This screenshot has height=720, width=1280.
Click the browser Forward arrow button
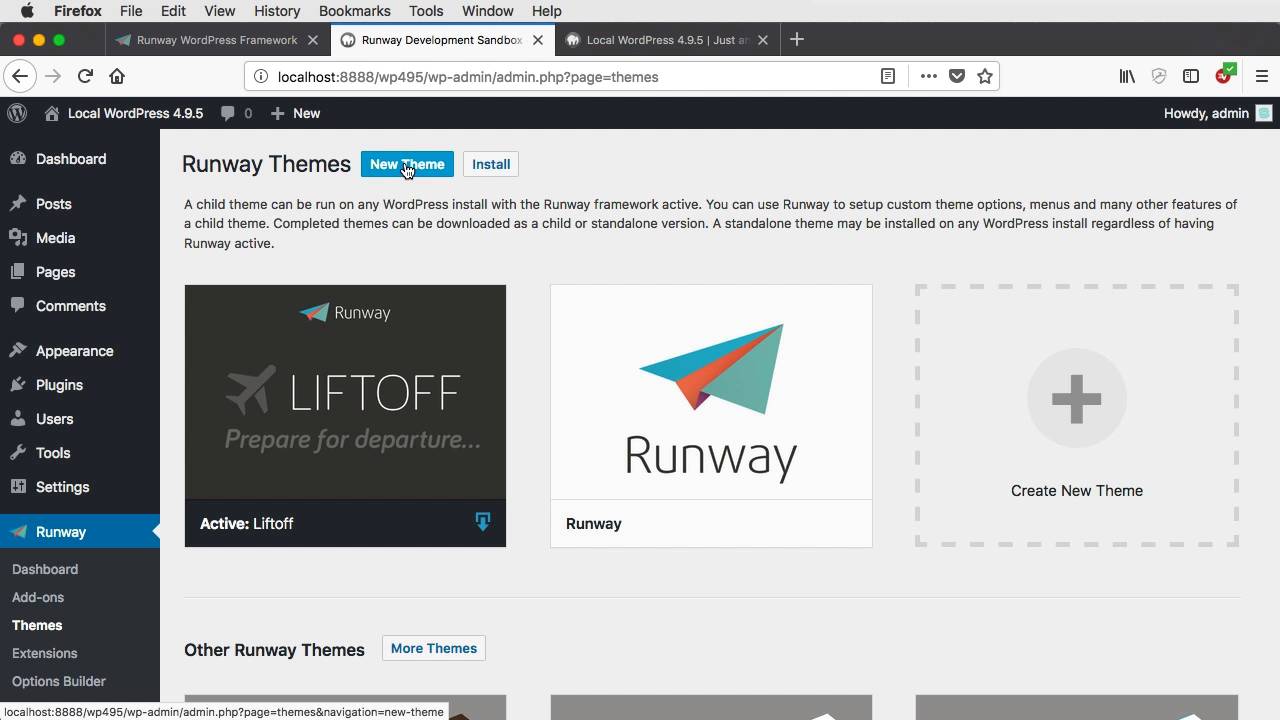53,76
